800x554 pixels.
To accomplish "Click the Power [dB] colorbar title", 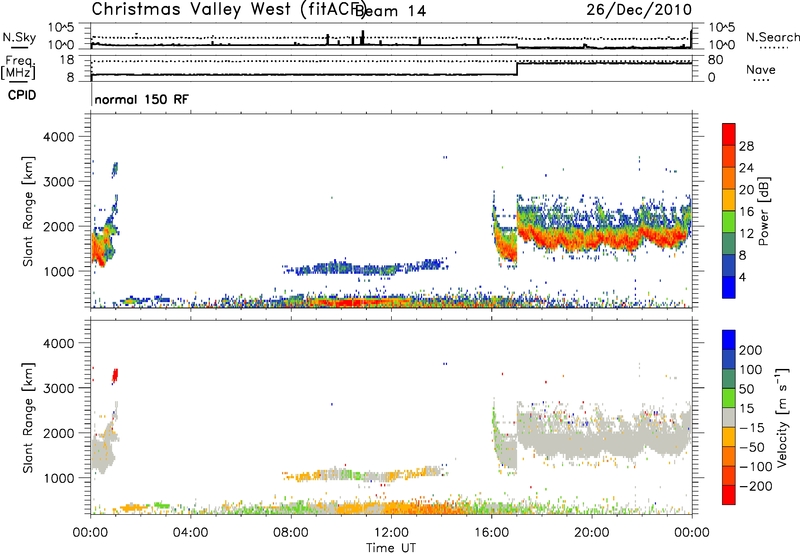I will (764, 211).
